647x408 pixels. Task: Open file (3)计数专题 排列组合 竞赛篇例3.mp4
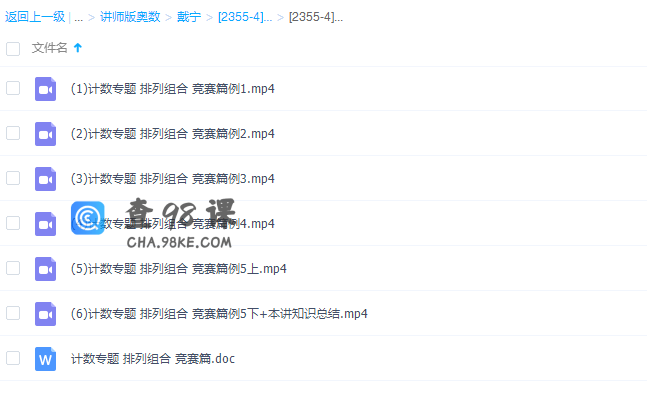(x=172, y=179)
